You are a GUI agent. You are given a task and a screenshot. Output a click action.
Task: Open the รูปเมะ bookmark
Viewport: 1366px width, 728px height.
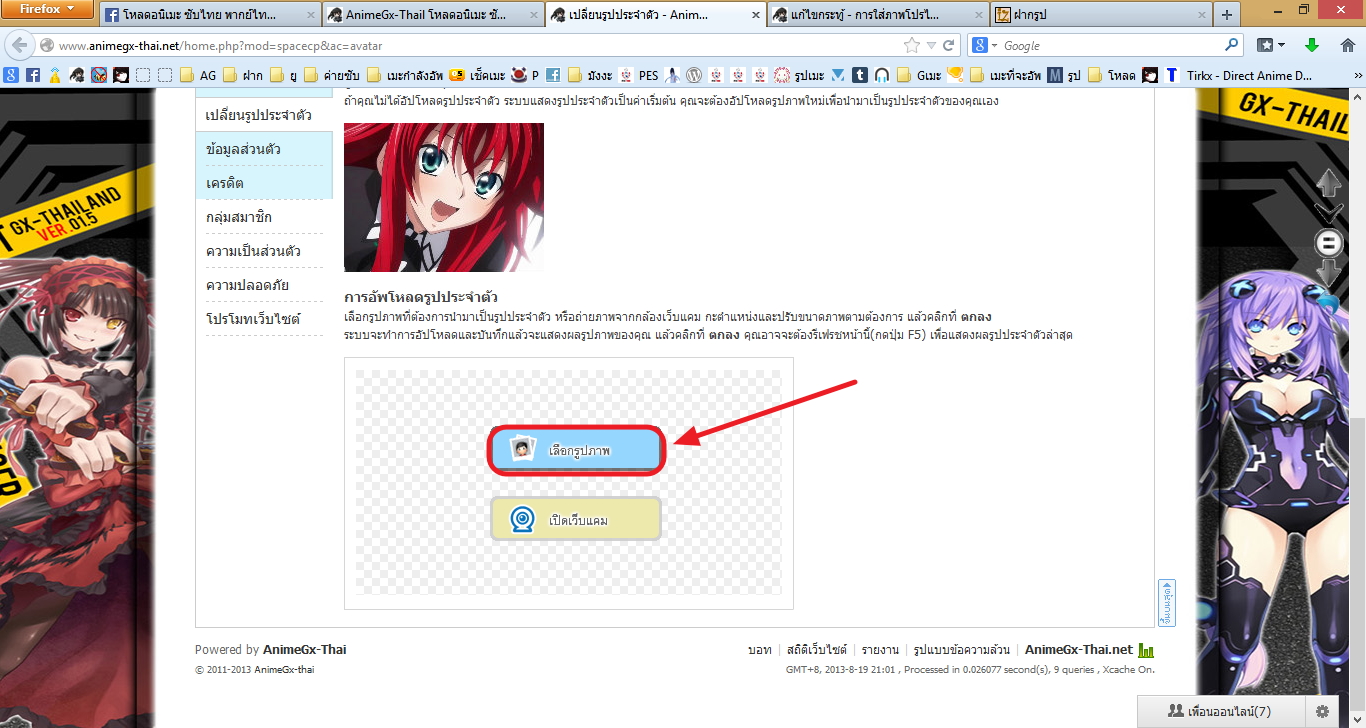(800, 75)
